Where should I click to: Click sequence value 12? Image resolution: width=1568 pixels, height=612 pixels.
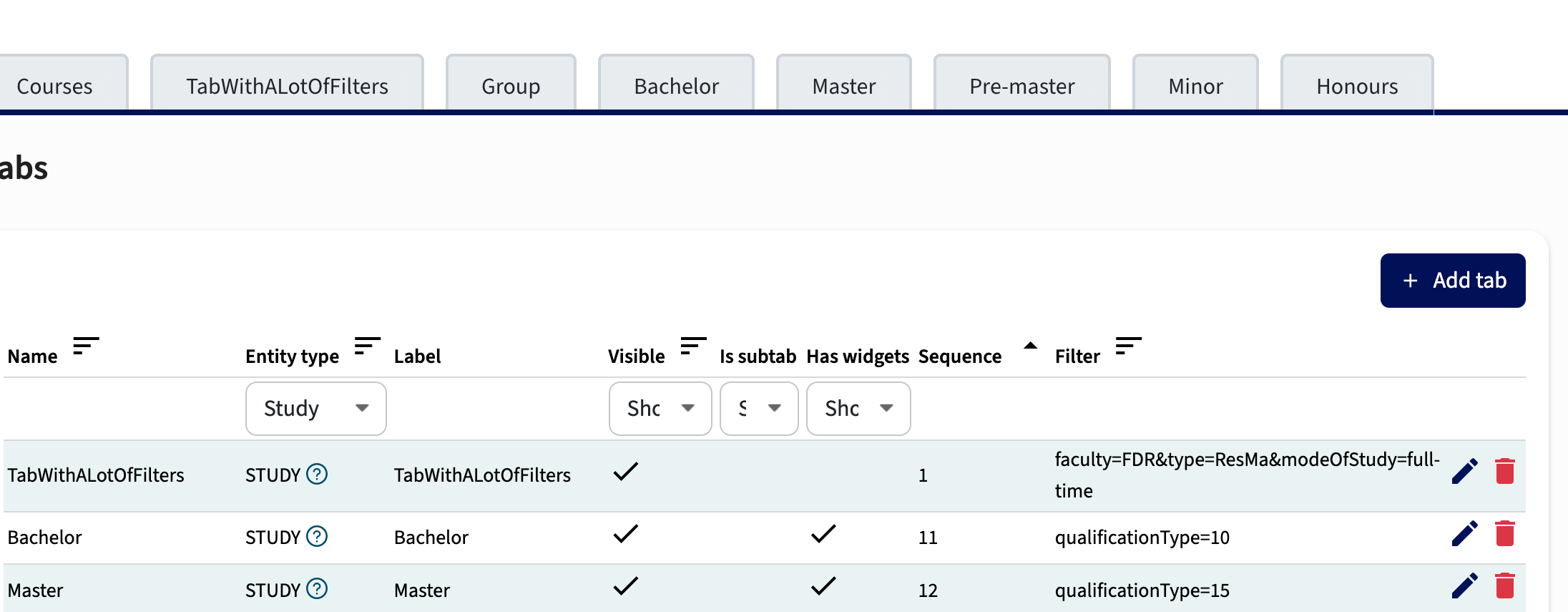point(928,591)
